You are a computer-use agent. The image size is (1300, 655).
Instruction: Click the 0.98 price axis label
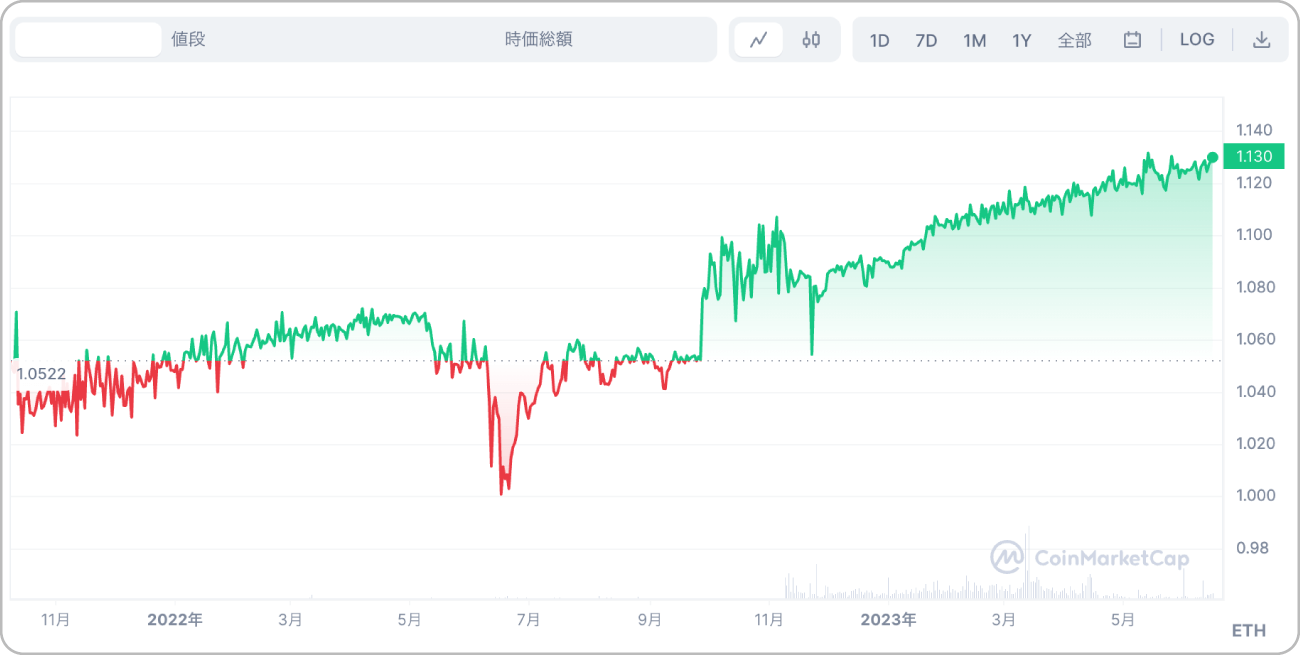[1252, 548]
